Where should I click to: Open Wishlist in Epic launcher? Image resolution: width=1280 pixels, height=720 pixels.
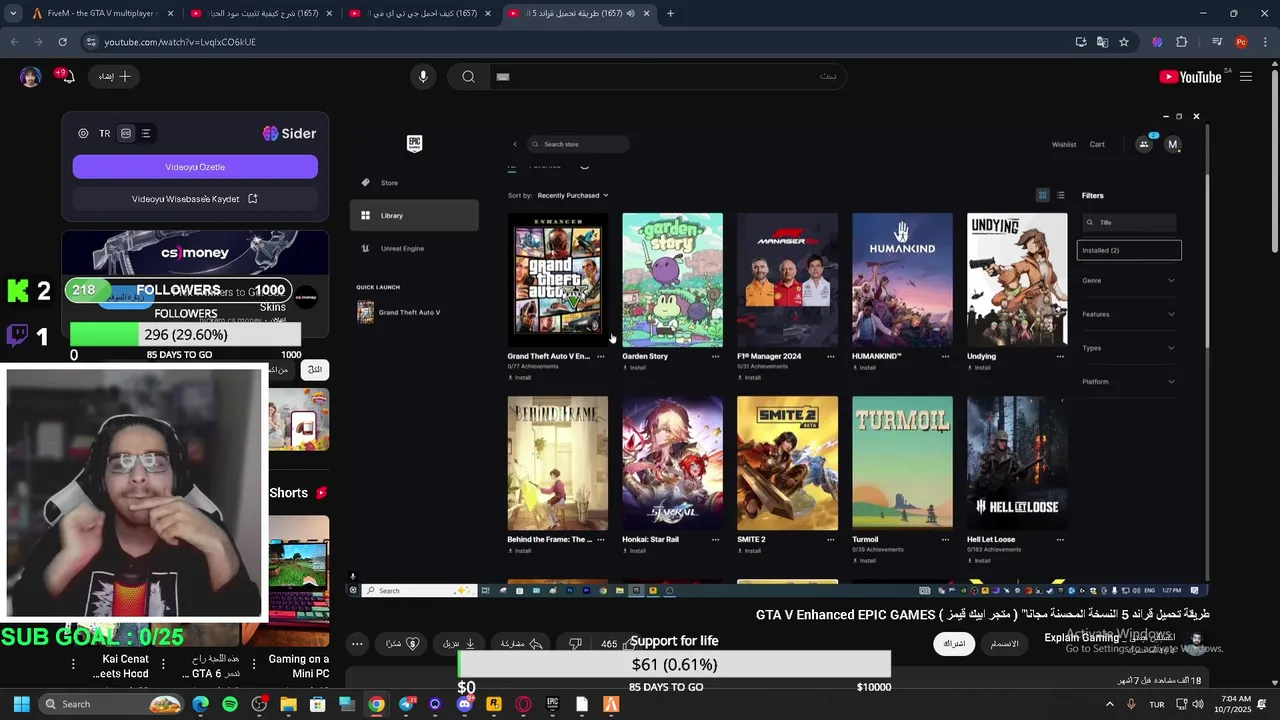tap(1064, 145)
